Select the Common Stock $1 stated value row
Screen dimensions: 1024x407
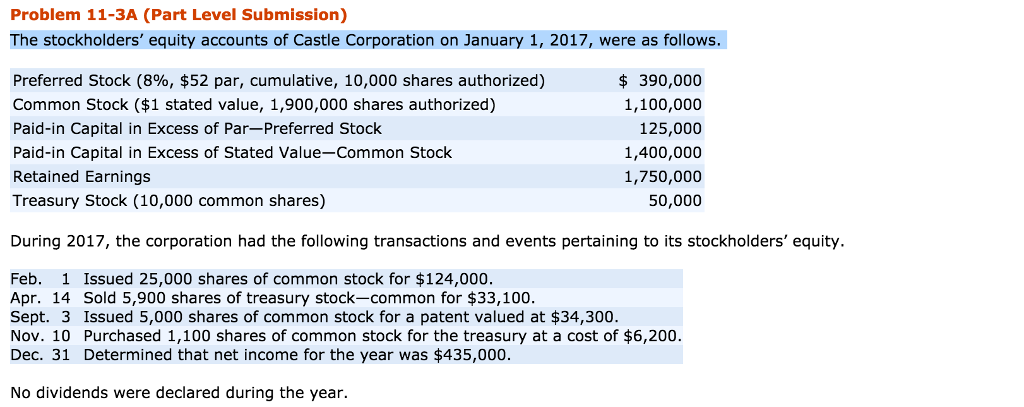point(253,104)
